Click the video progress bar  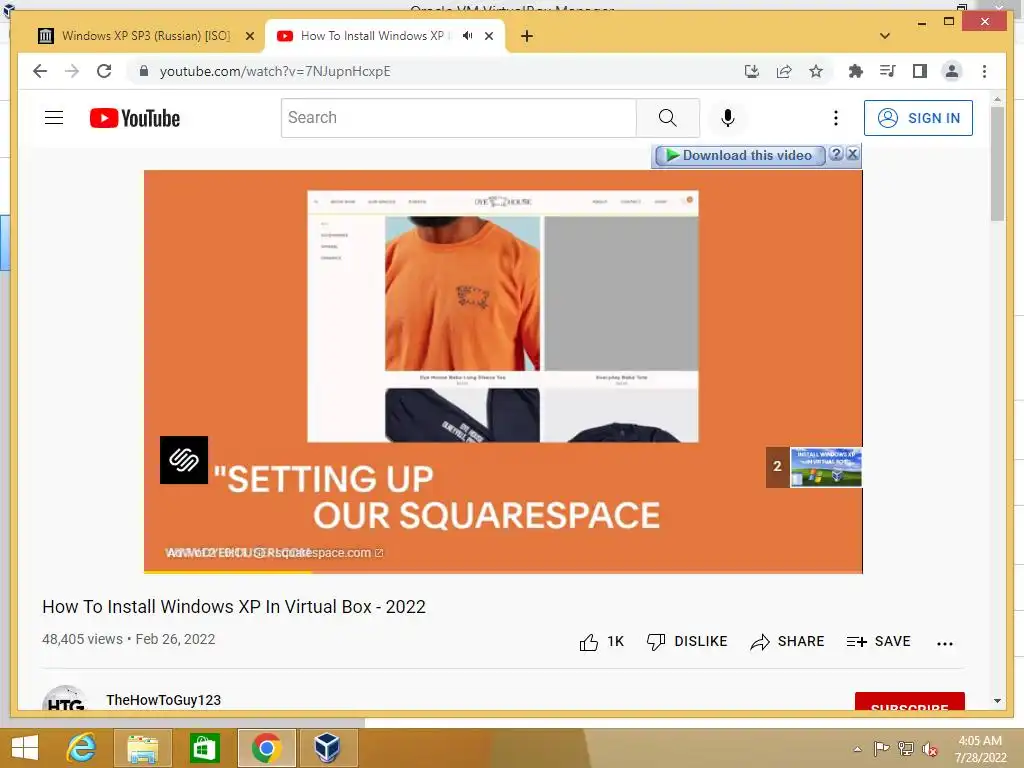coord(503,572)
